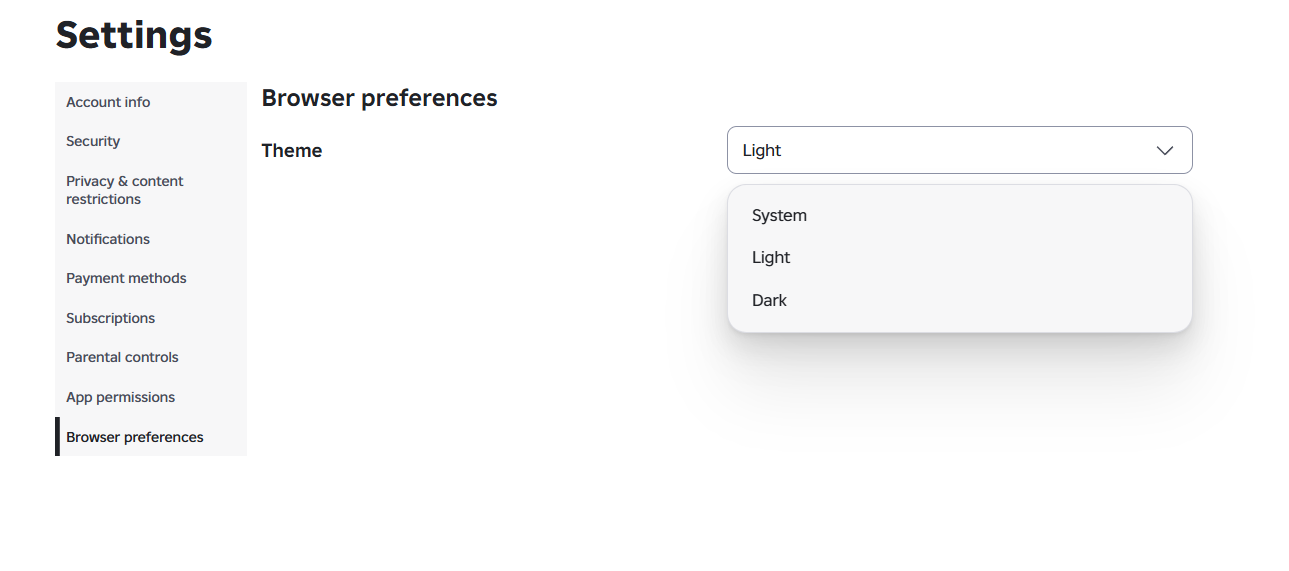1289x571 pixels.
Task: Choose System from the theme options
Action: pyautogui.click(x=959, y=215)
